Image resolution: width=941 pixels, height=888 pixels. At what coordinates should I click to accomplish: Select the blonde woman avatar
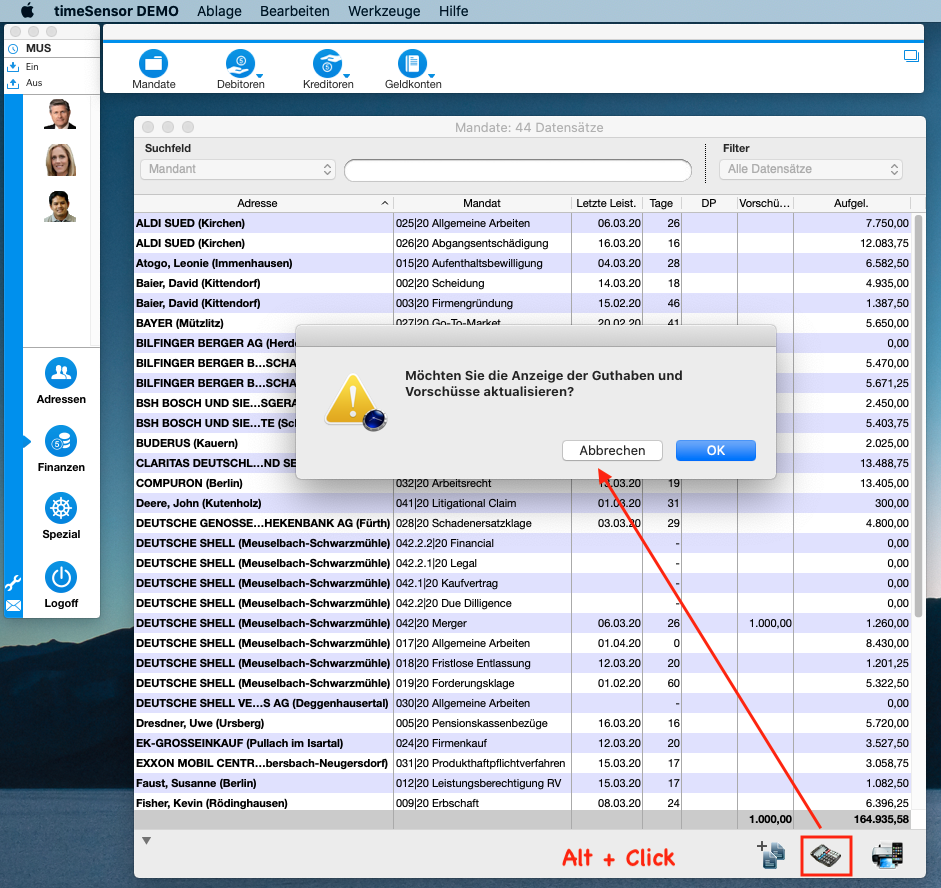click(61, 160)
